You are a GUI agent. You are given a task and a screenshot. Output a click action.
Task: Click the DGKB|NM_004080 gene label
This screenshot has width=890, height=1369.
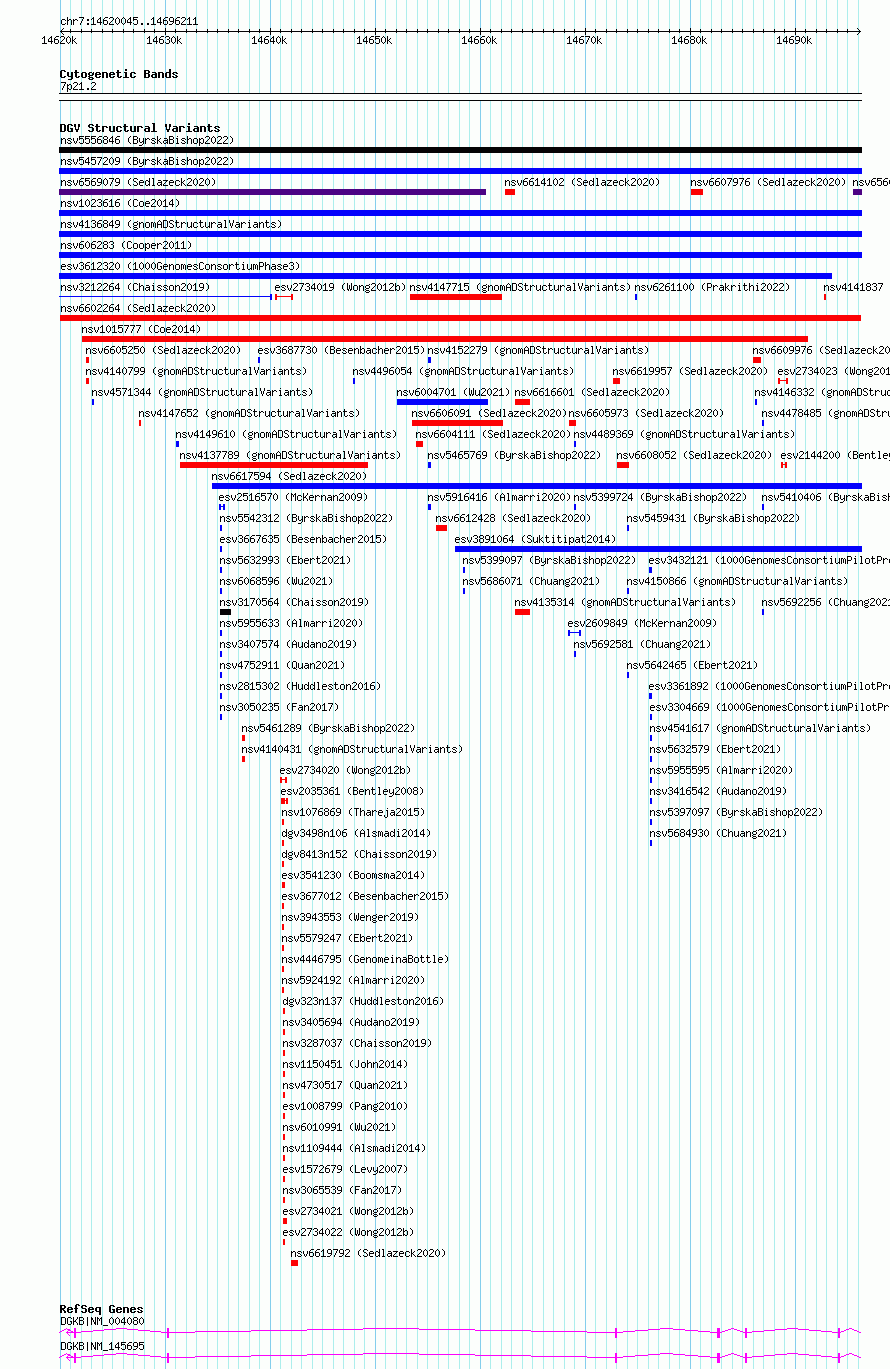pyautogui.click(x=102, y=1321)
